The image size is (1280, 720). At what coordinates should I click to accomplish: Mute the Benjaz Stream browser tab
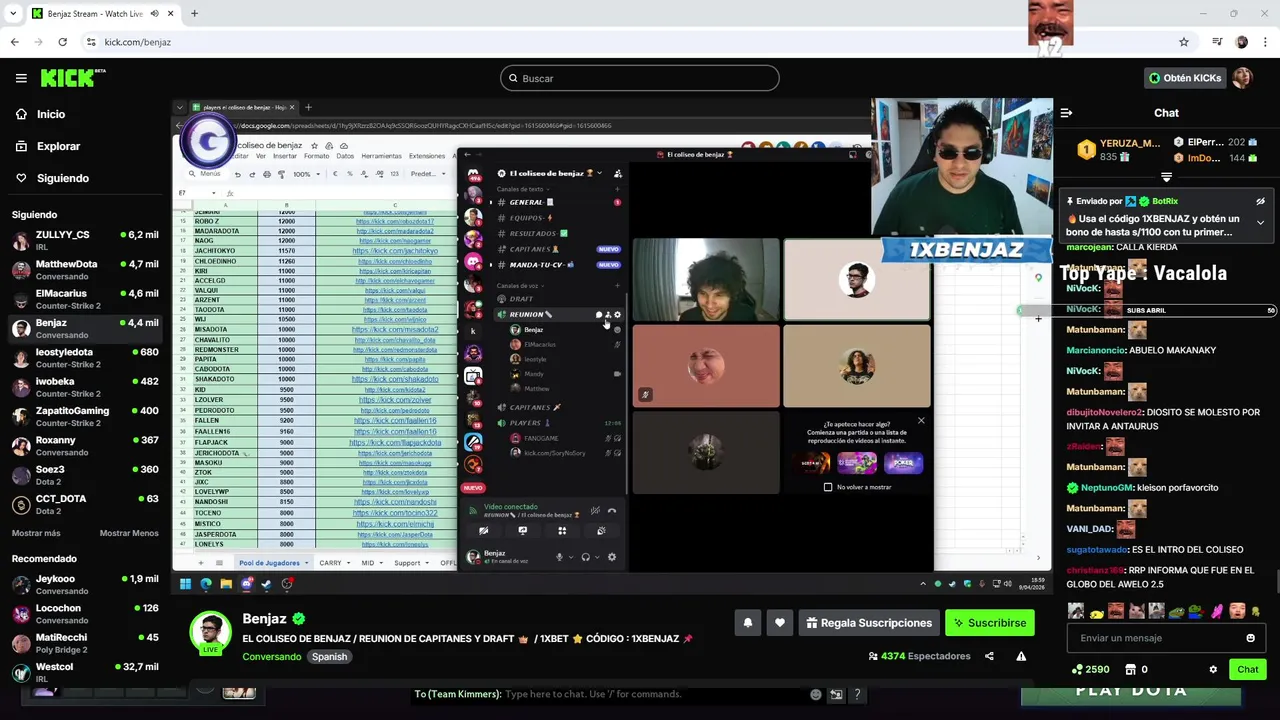pyautogui.click(x=154, y=14)
